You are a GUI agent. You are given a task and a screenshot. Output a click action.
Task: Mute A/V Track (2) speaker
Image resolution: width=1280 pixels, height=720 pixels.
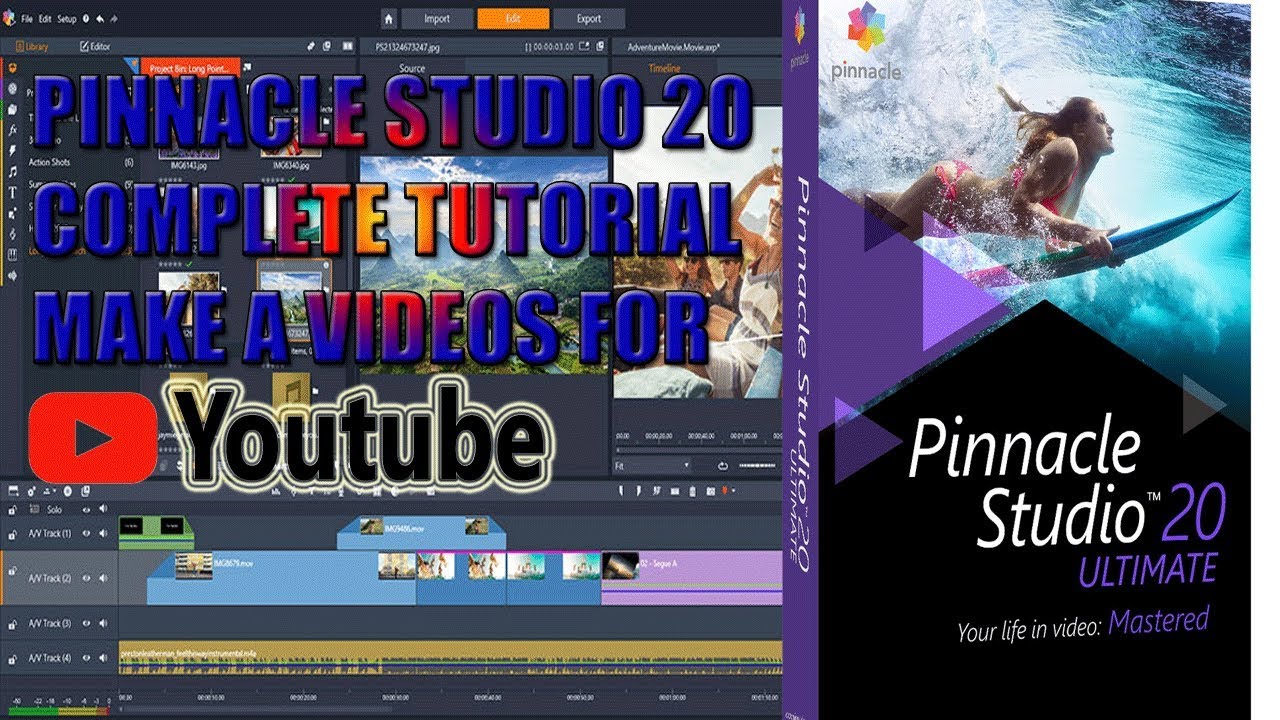(x=103, y=578)
